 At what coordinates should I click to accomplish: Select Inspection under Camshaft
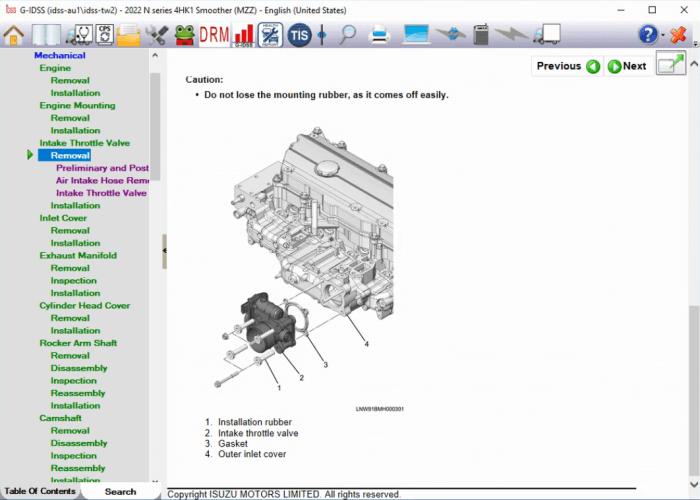[74, 456]
